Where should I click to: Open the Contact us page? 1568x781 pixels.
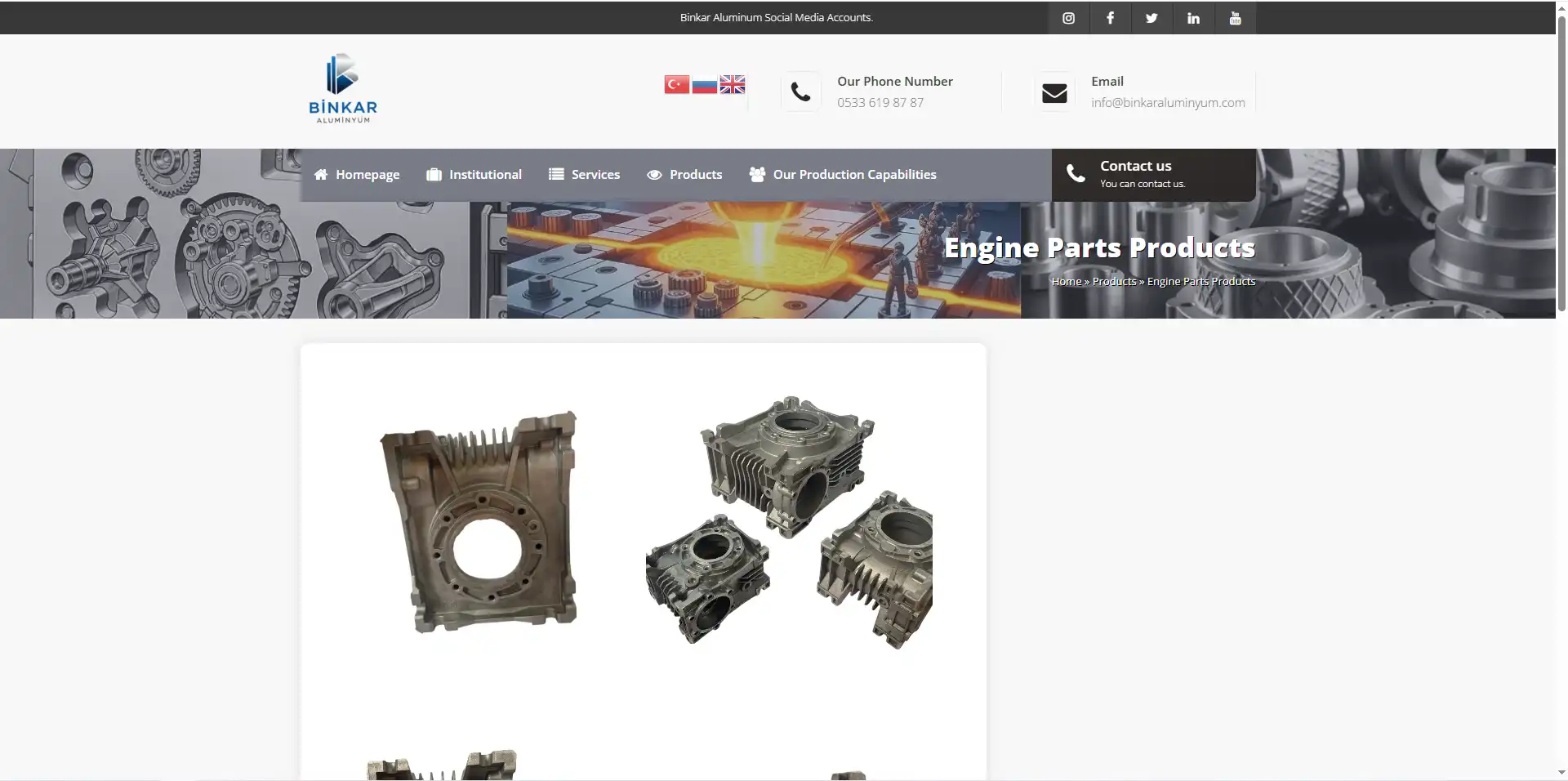point(1154,175)
